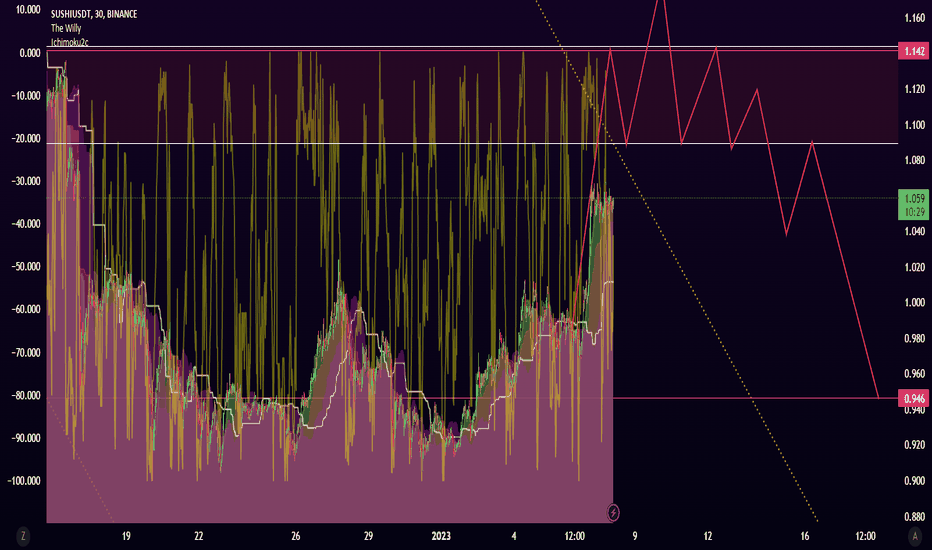Screen dimensions: 932x550
Task: Click 1.020 on price scale
Action: click(x=914, y=267)
